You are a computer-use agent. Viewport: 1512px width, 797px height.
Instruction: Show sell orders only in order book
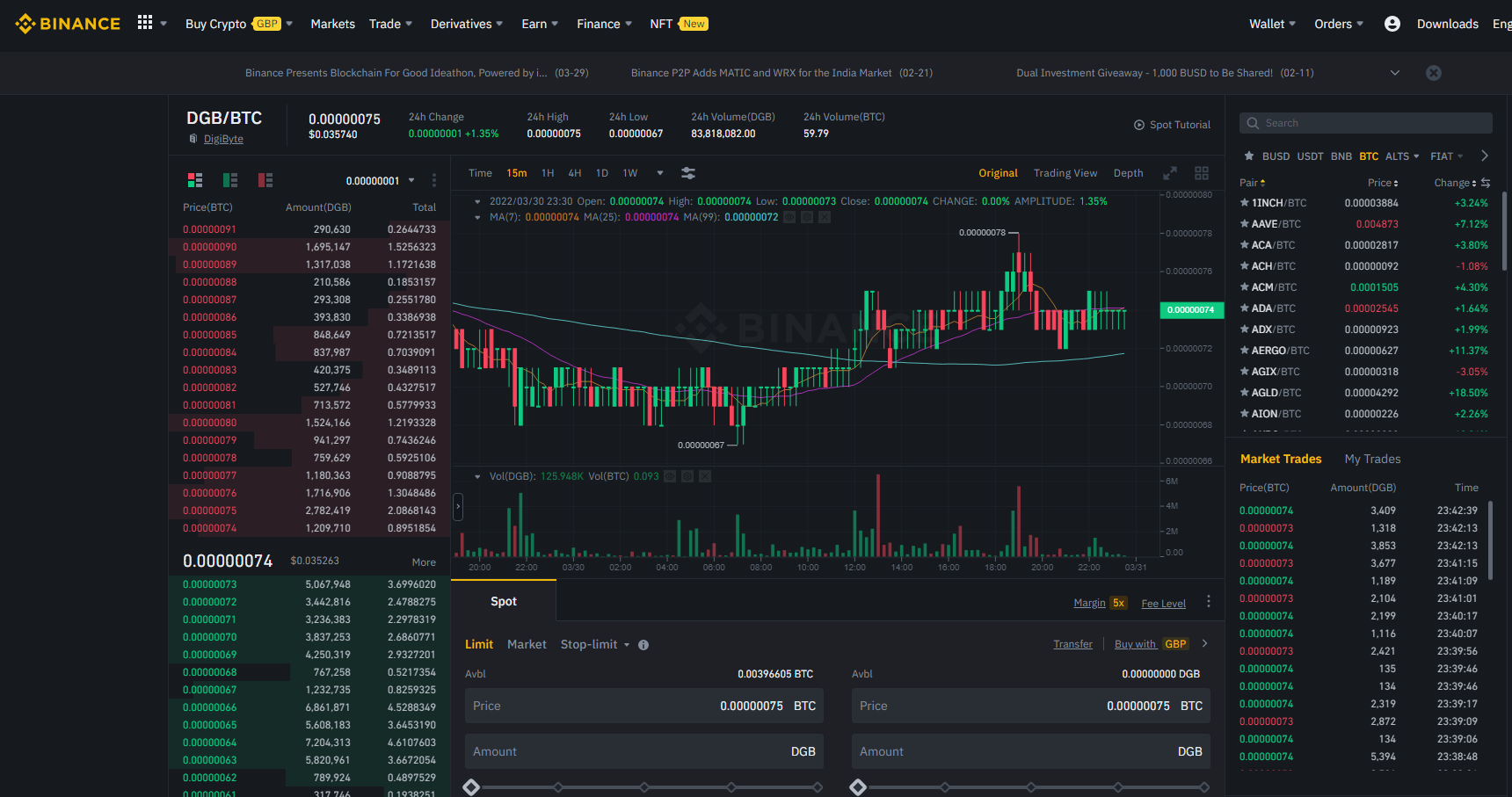tap(265, 180)
